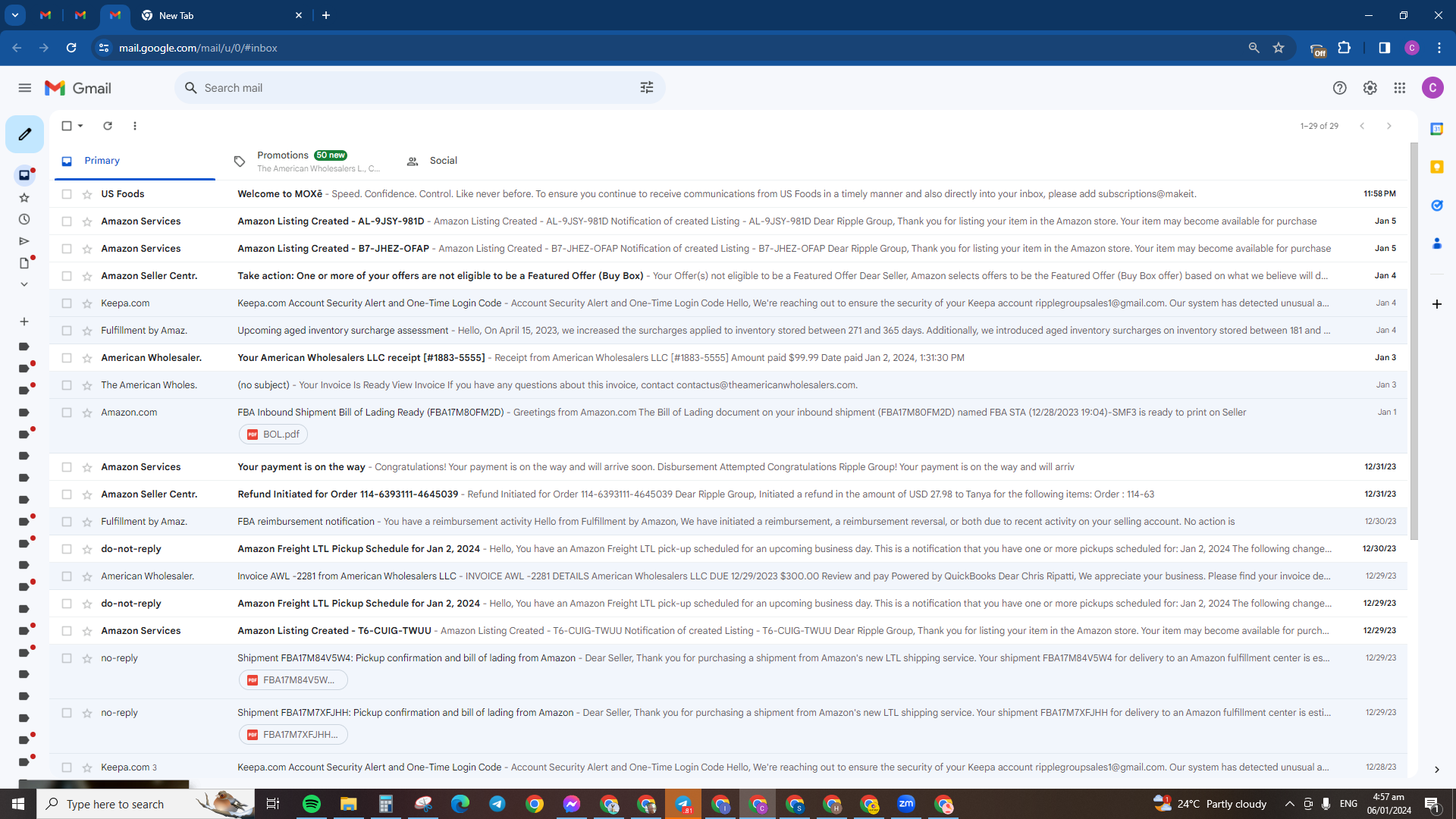Expand More labels in the sidebar
This screenshot has height=819, width=1456.
pyautogui.click(x=24, y=284)
